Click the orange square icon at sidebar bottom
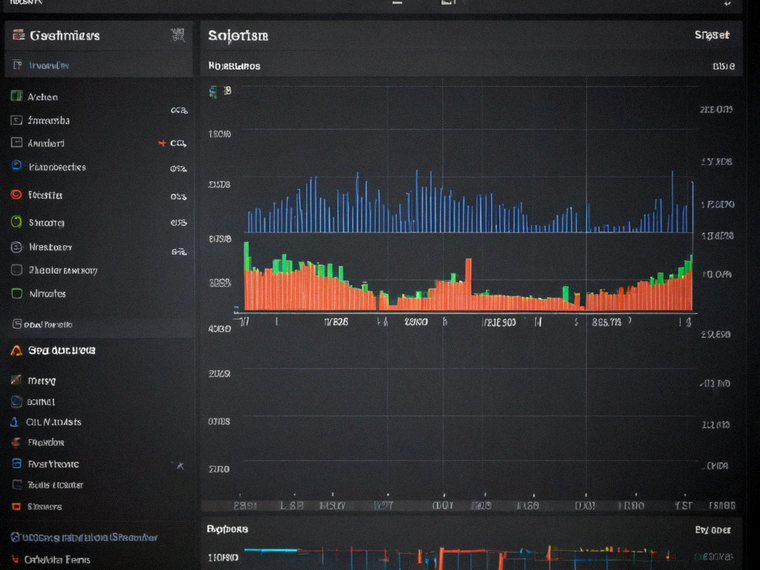This screenshot has width=760, height=570. pos(16,507)
